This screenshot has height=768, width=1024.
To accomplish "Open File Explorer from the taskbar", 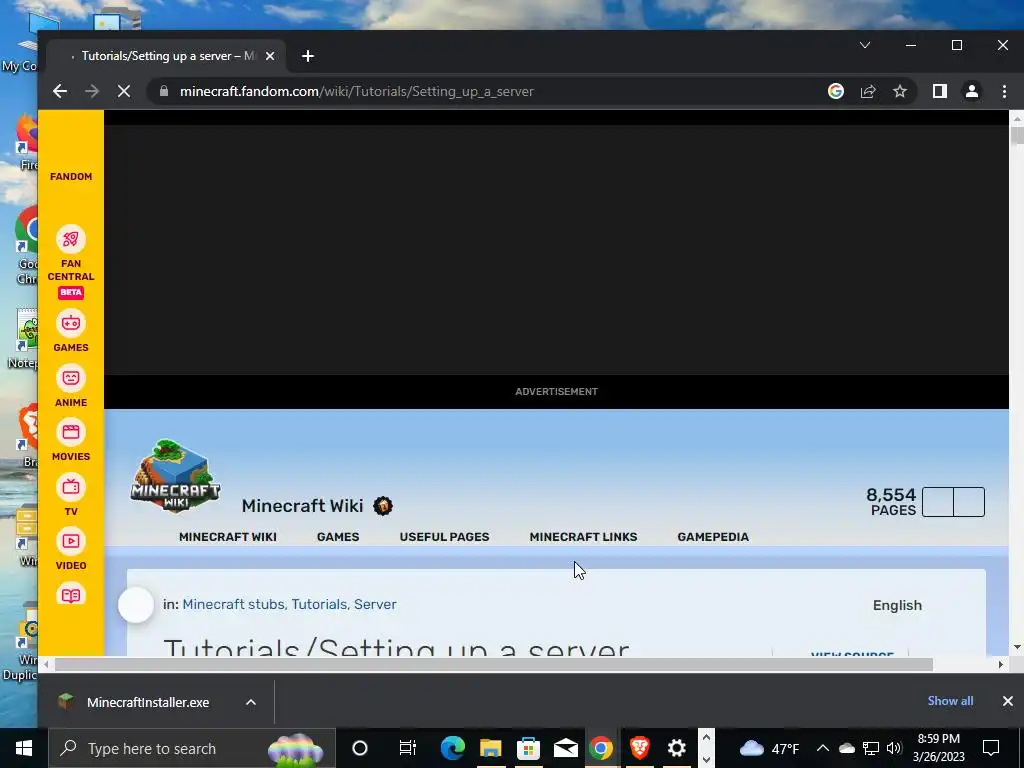I will tap(490, 748).
